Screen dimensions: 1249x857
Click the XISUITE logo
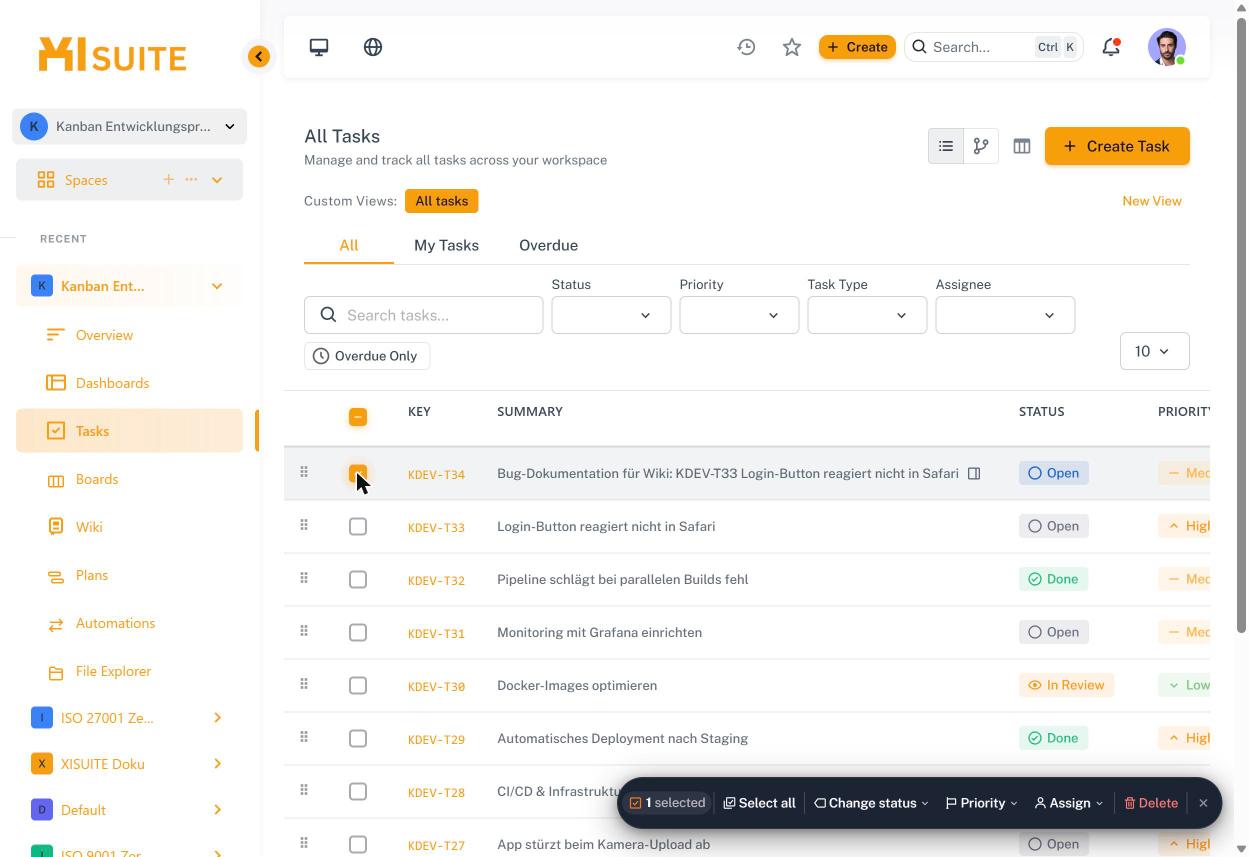pyautogui.click(x=112, y=55)
